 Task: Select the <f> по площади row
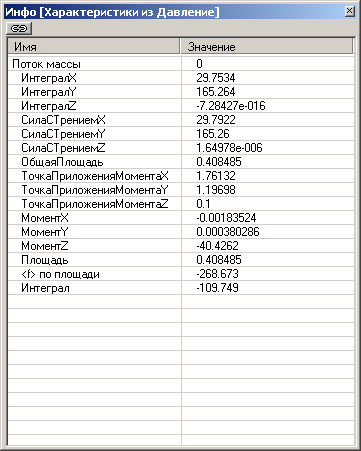click(x=181, y=274)
